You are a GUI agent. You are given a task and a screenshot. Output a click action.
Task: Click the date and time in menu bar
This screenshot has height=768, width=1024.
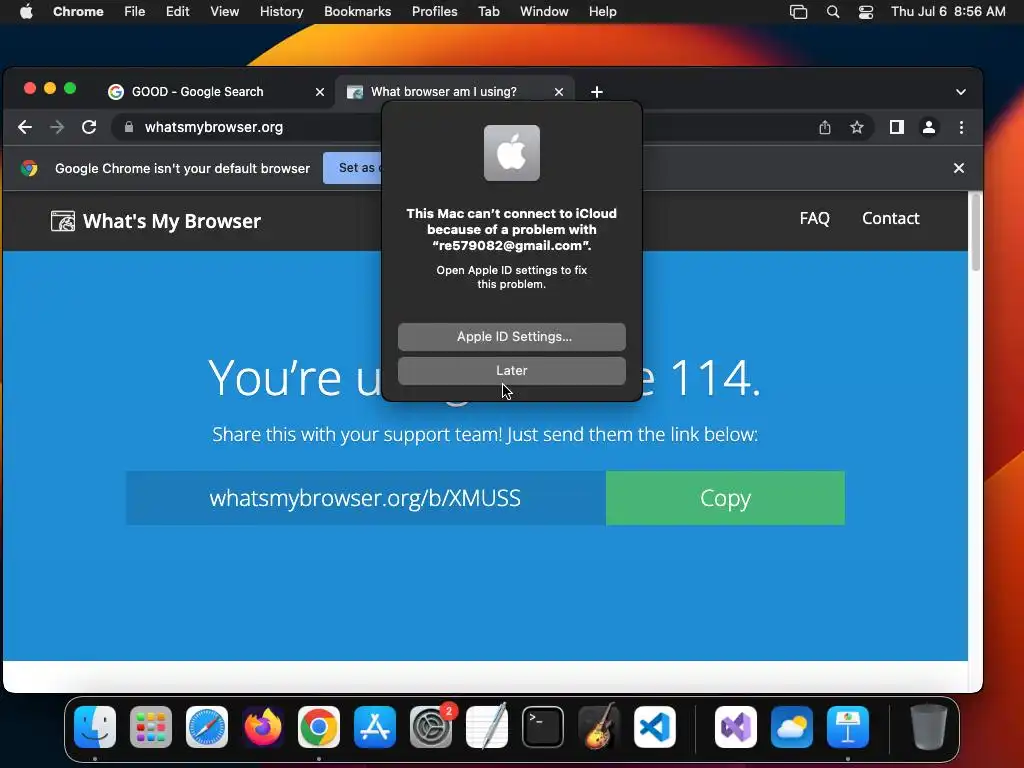948,12
